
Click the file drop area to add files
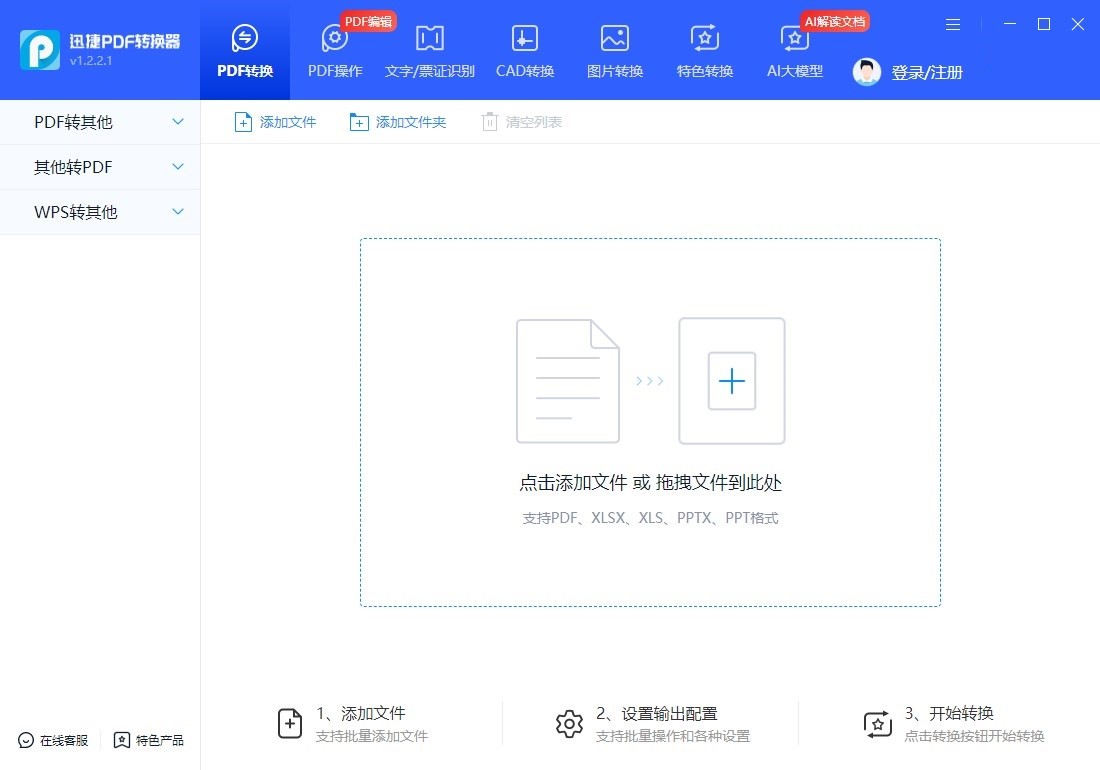pos(650,420)
